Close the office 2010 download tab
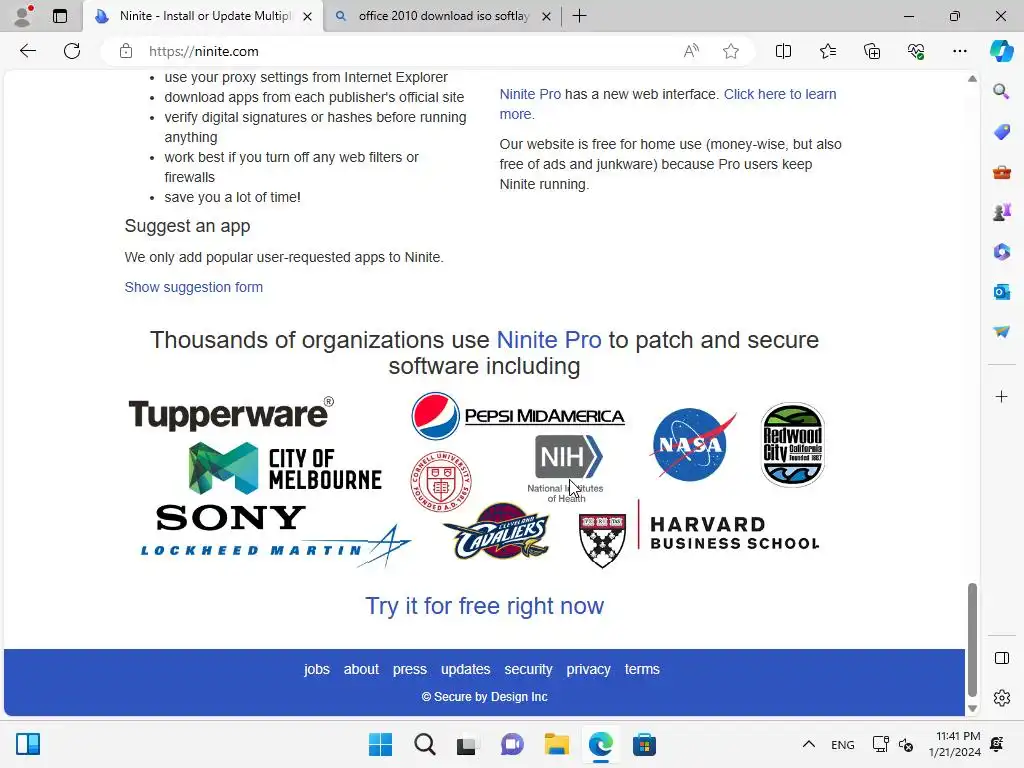1024x768 pixels. coord(547,16)
